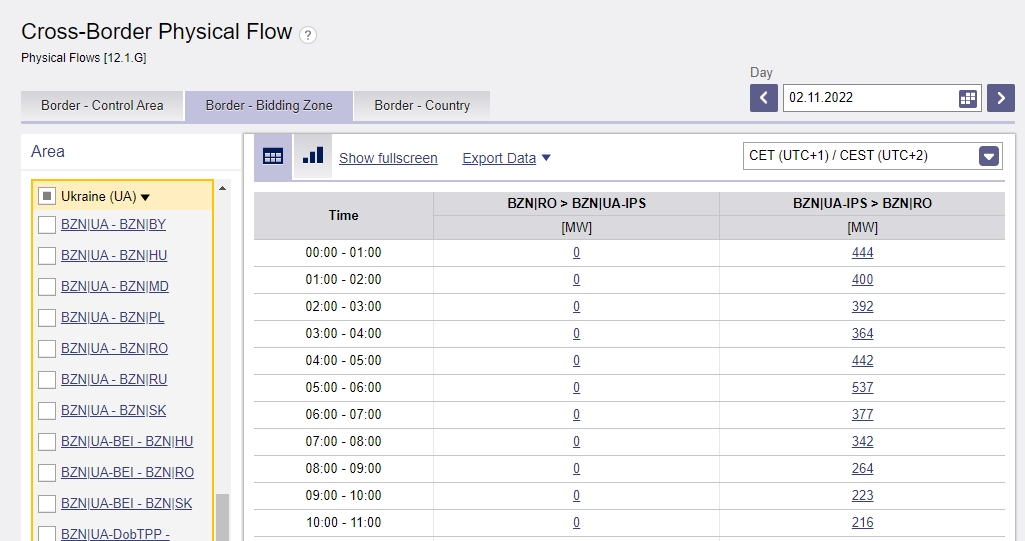1025x541 pixels.
Task: Open the help question mark icon
Action: [x=308, y=35]
